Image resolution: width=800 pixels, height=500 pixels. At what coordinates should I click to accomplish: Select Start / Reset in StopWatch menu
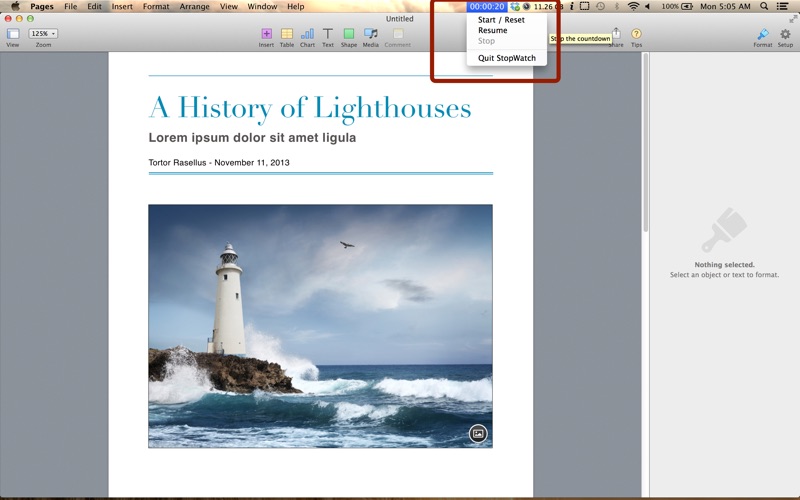coord(501,20)
